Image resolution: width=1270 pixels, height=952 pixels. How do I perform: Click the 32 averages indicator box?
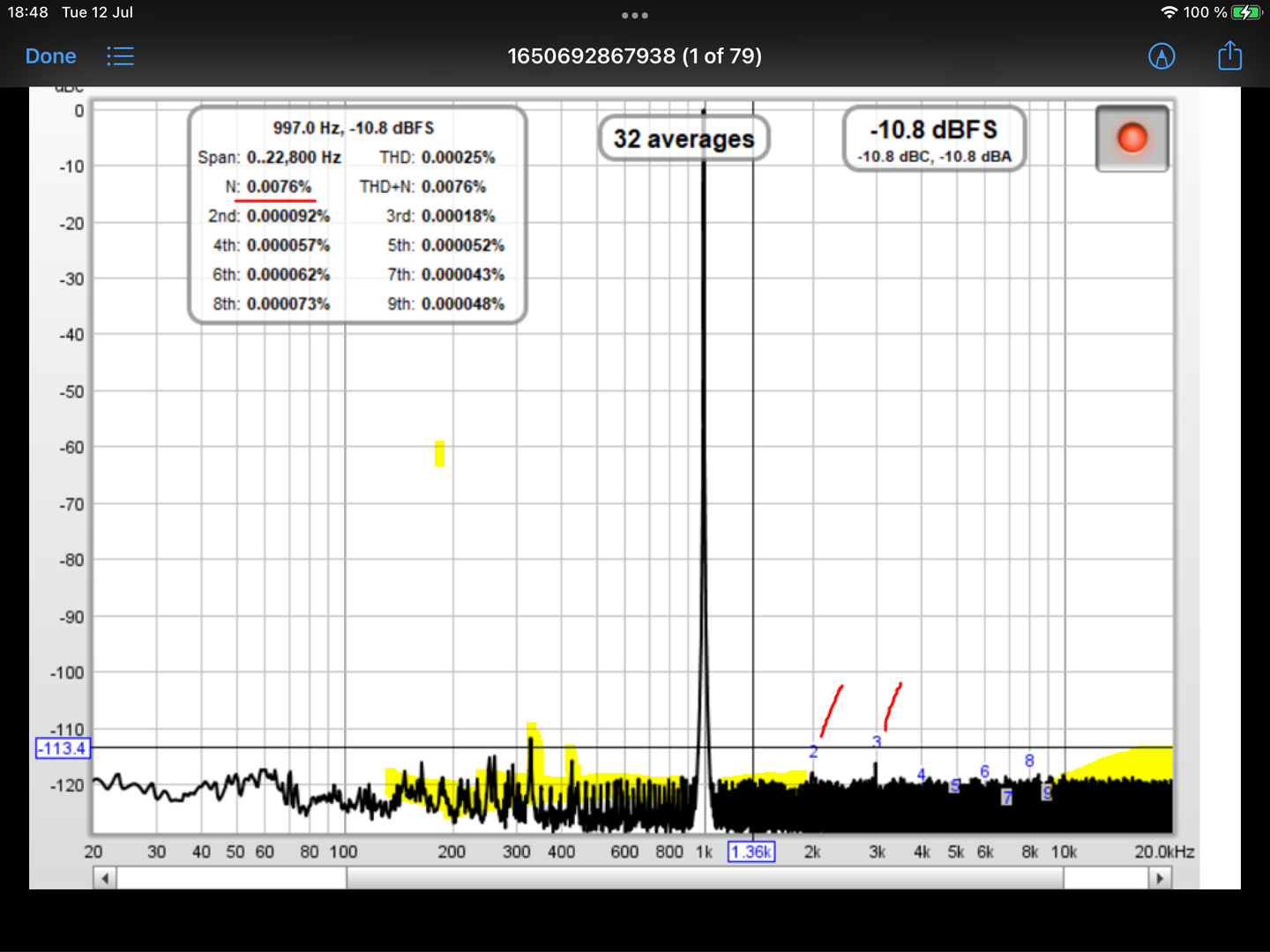[684, 138]
